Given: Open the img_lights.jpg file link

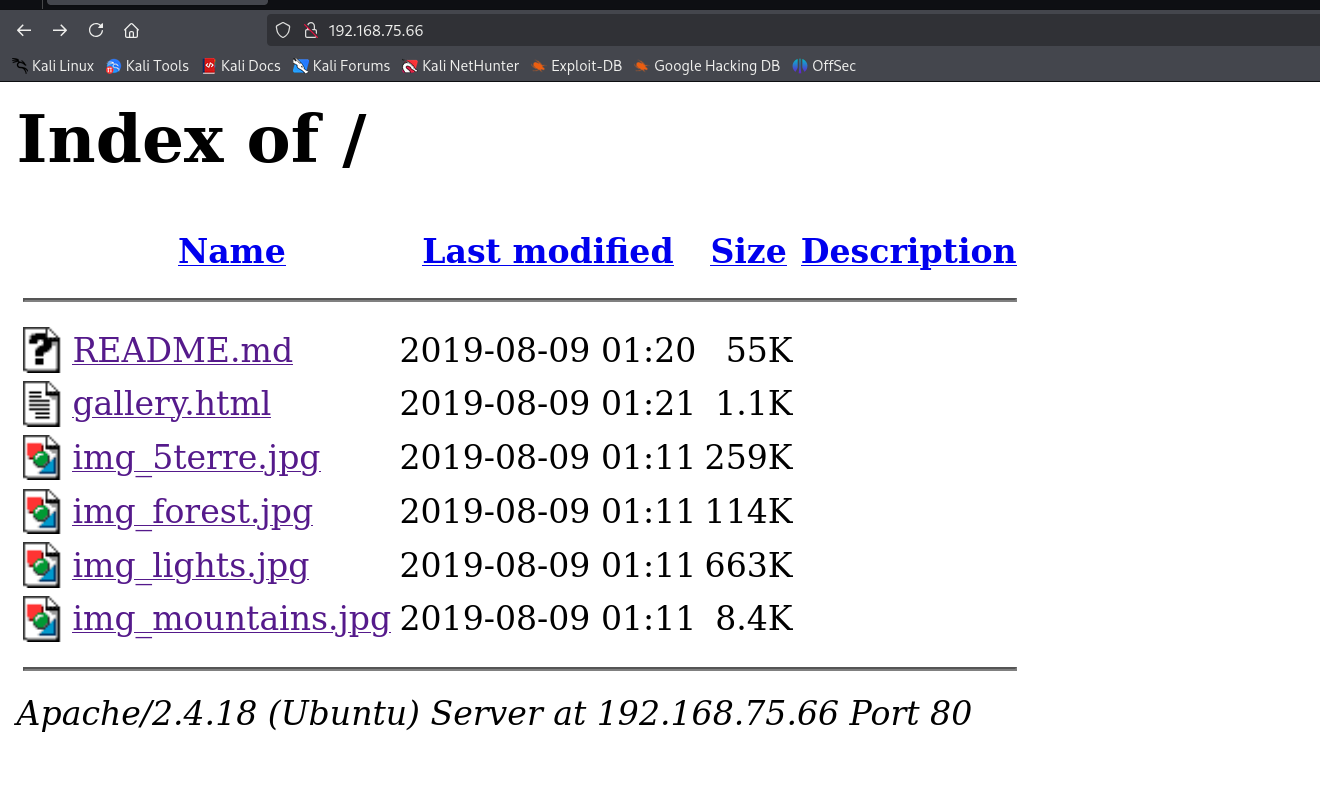Looking at the screenshot, I should 190,565.
